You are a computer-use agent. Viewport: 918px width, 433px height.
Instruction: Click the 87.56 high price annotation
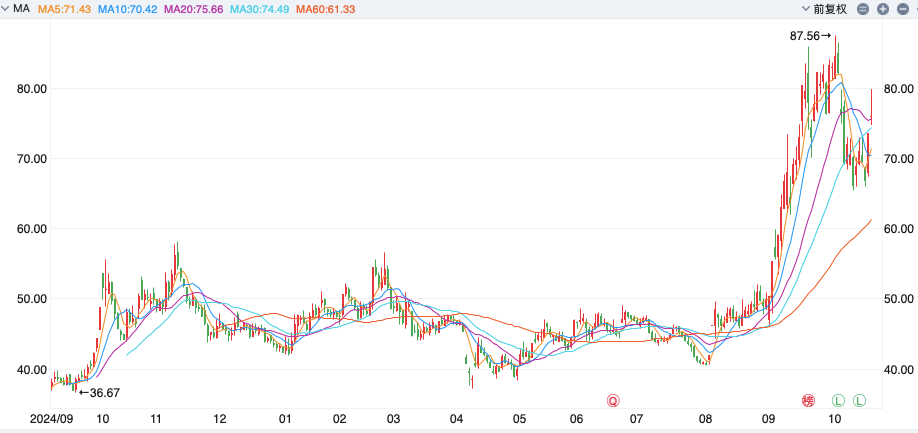[810, 36]
